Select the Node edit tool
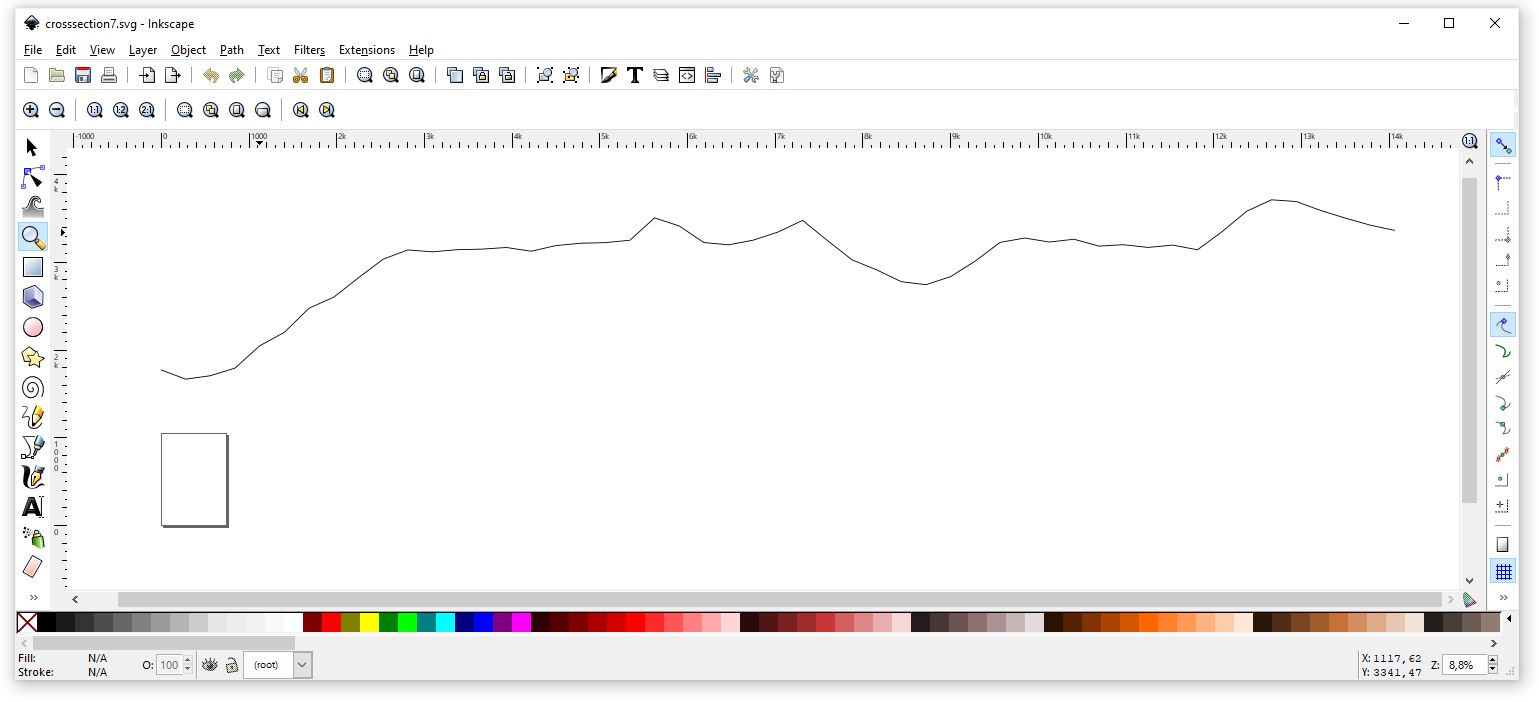This screenshot has width=1539, height=702. pos(32,178)
